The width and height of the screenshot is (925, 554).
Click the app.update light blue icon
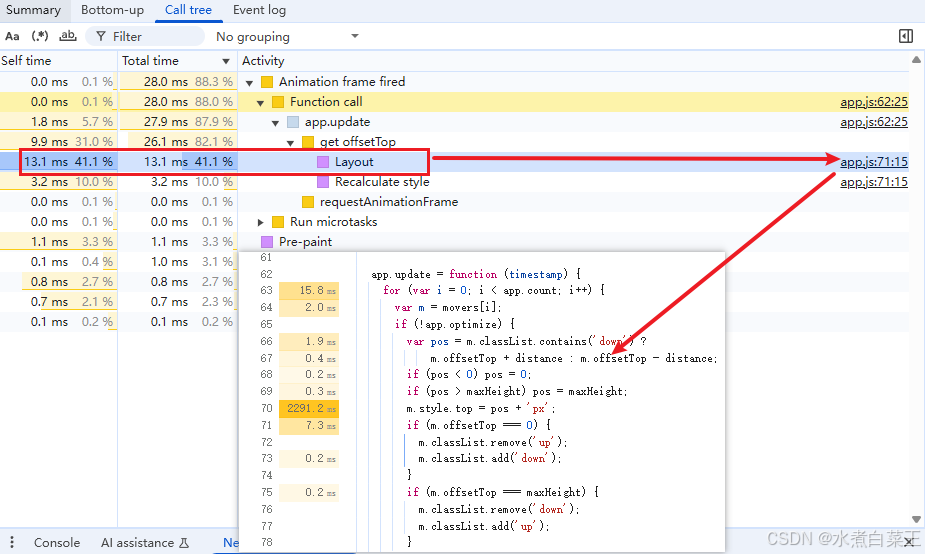tap(293, 122)
